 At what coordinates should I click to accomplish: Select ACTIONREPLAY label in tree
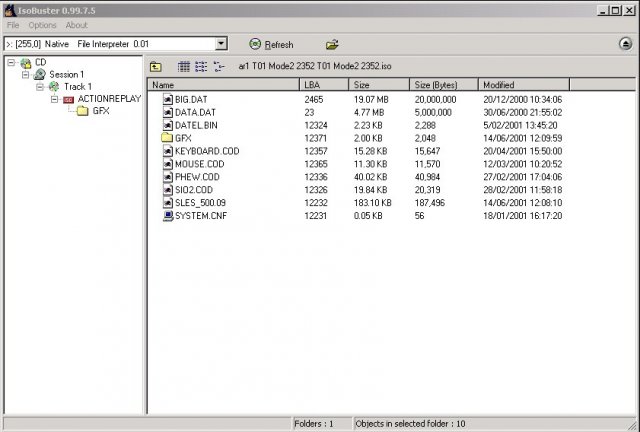[109, 99]
